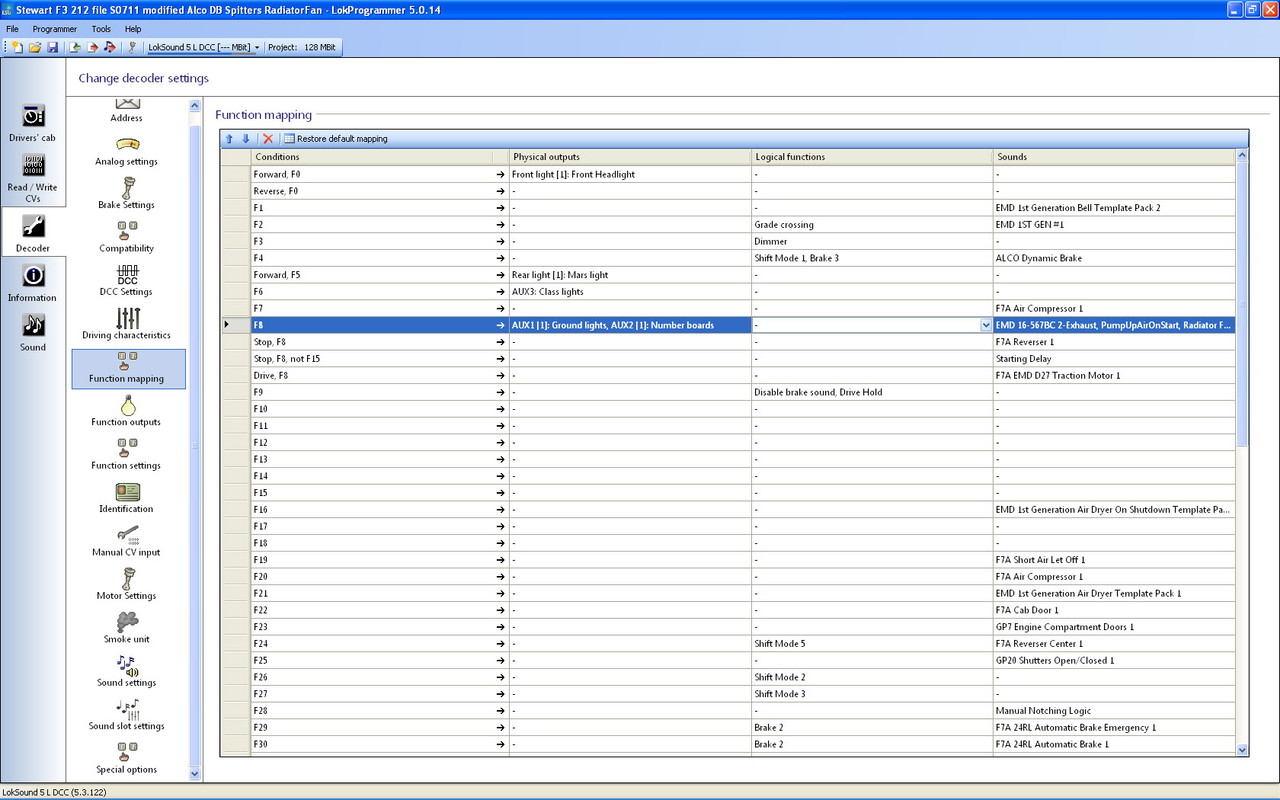Screen dimensions: 1280x800
Task: Save the project file
Action: 53,46
